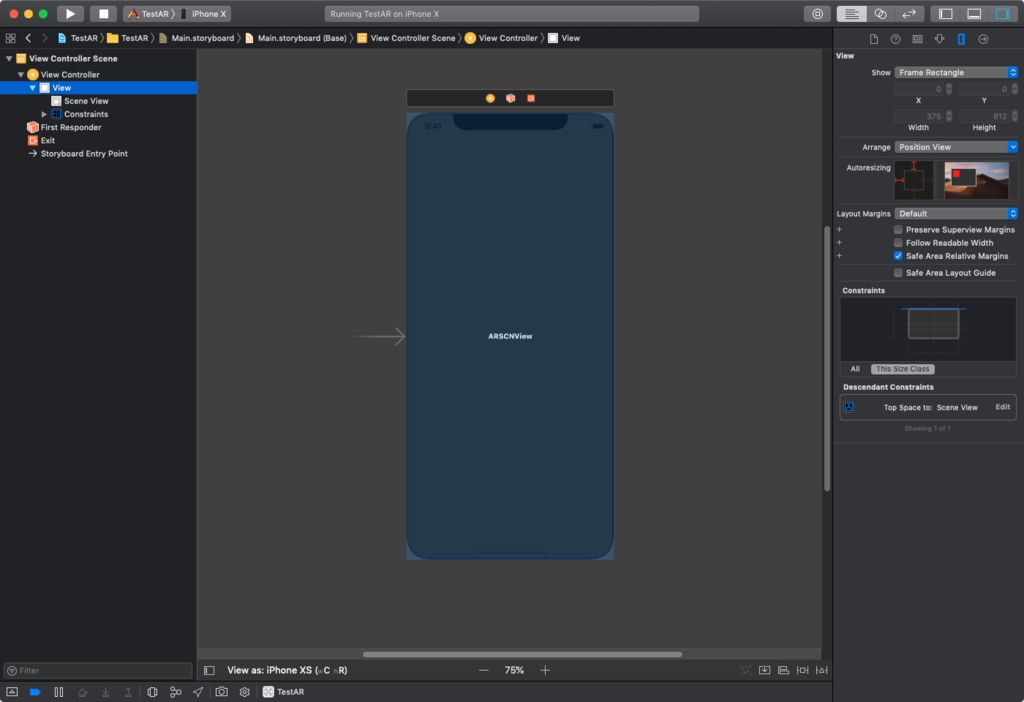The image size is (1024, 702).
Task: Click the View Controller dock icon on canvas
Action: 490,99
